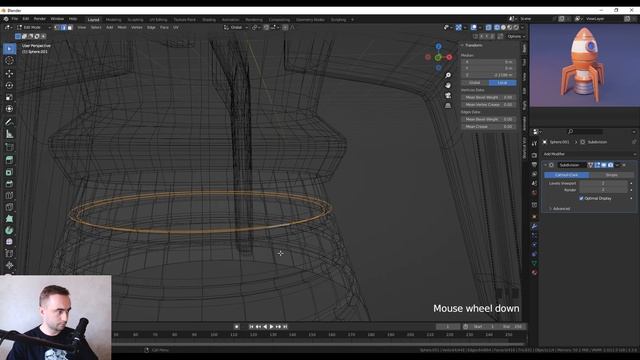Image resolution: width=640 pixels, height=360 pixels.
Task: Select the Knife tool
Action: point(9,207)
